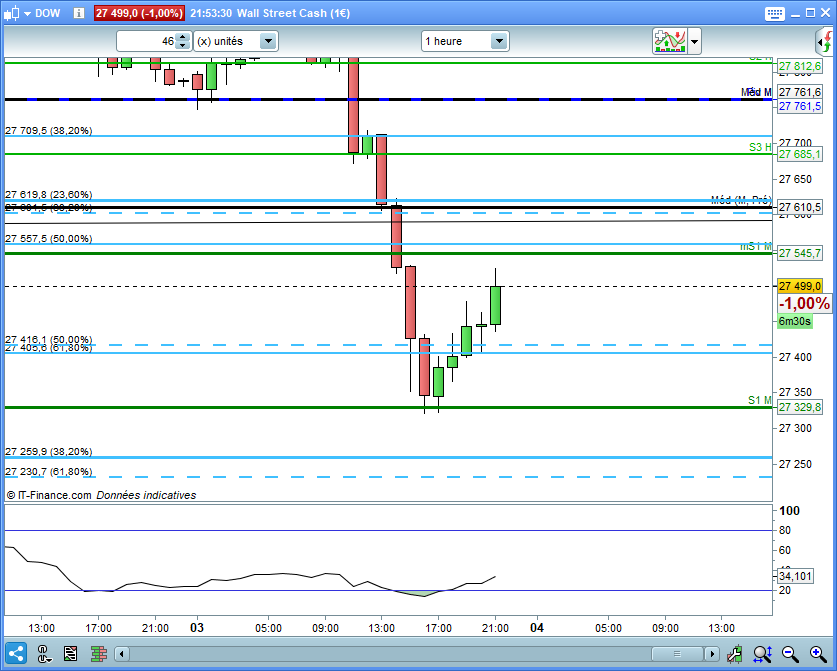This screenshot has width=837, height=671.
Task: Open the chart link group icon
Action: coord(44,653)
